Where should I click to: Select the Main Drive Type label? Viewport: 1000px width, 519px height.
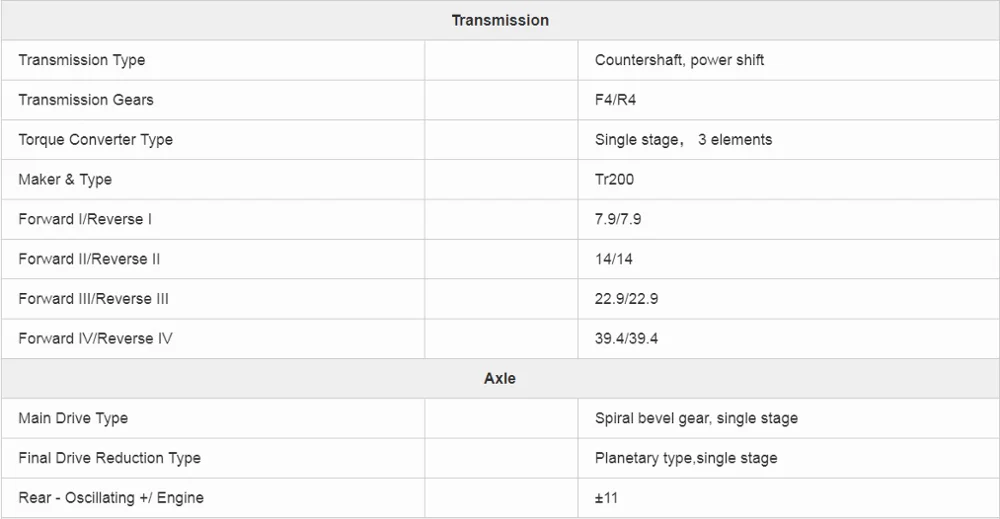point(73,418)
